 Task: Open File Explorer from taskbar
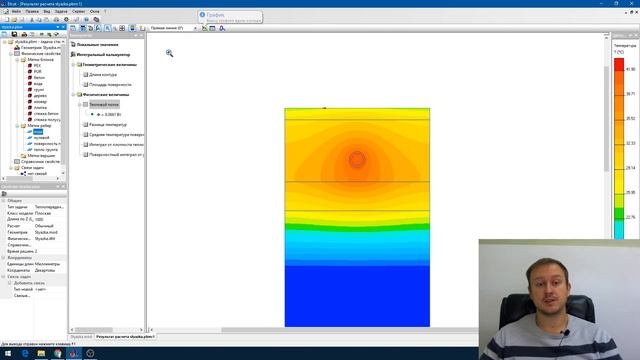coord(41,353)
